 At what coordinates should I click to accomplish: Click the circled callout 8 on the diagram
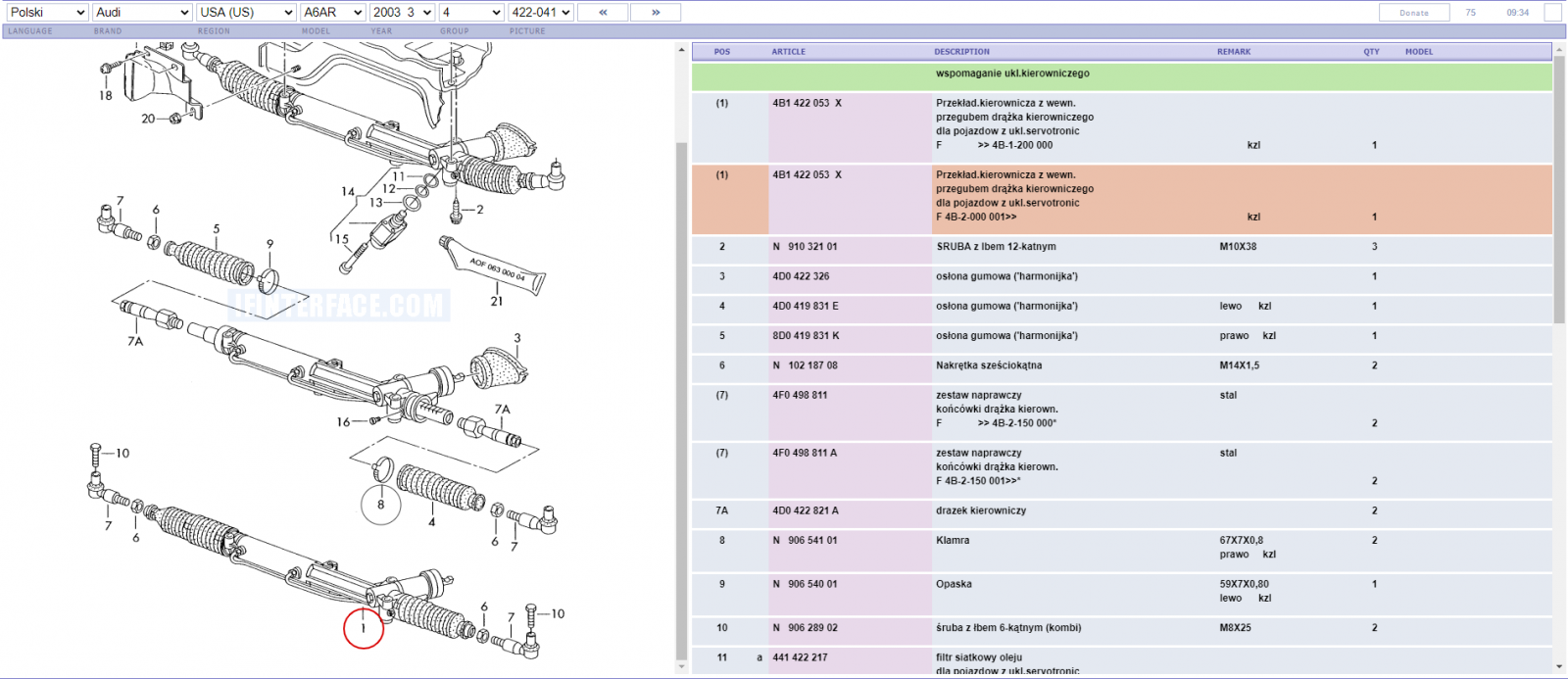pos(381,505)
